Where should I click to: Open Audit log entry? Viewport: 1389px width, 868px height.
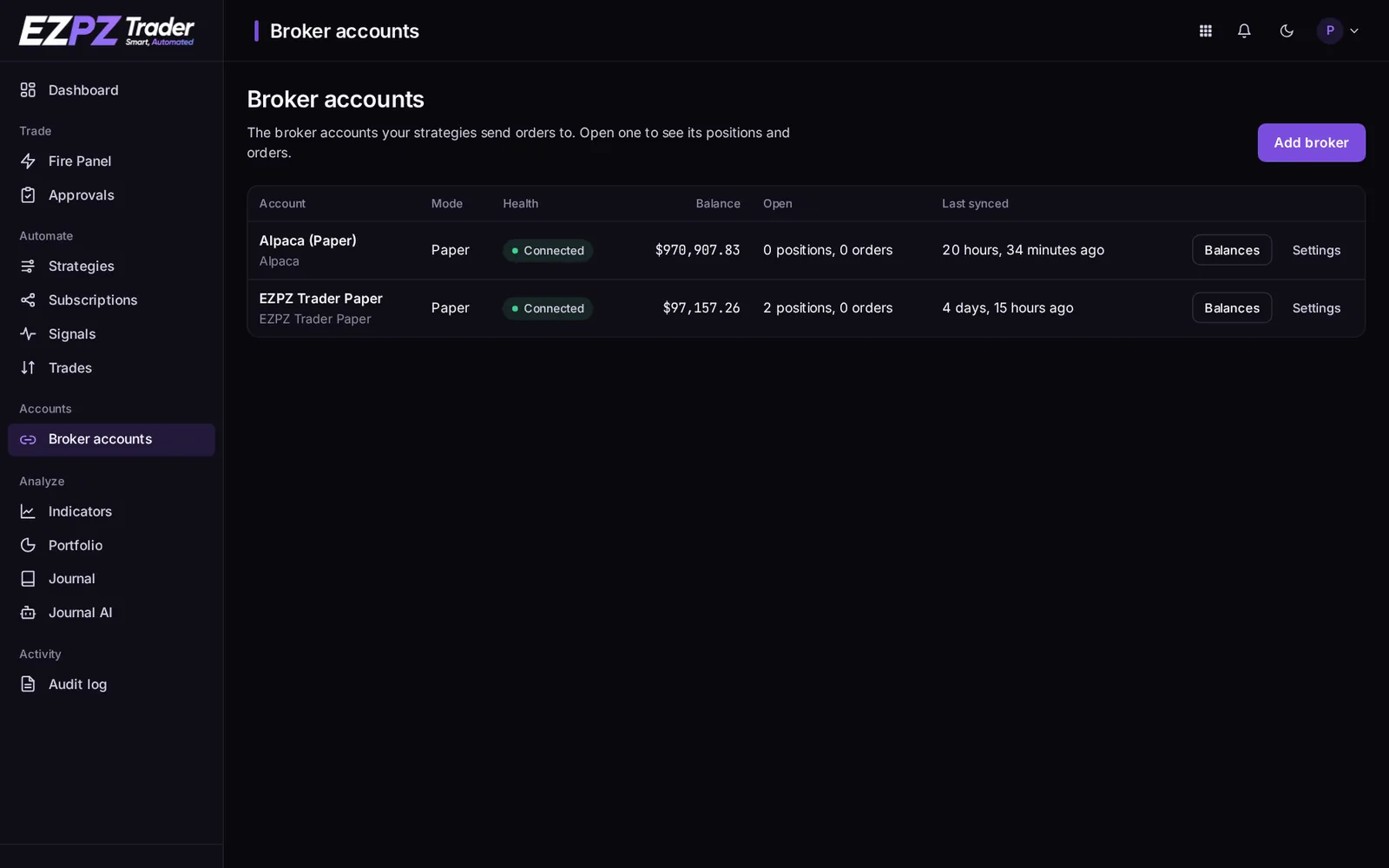click(x=111, y=684)
